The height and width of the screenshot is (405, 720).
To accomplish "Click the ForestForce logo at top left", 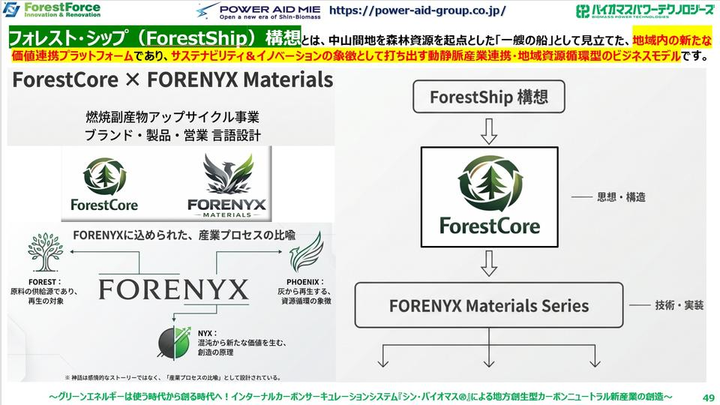I will coord(51,9).
